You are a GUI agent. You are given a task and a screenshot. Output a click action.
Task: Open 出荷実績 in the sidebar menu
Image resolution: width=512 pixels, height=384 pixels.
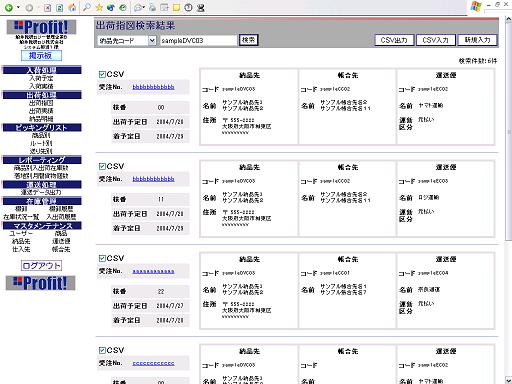point(41,111)
